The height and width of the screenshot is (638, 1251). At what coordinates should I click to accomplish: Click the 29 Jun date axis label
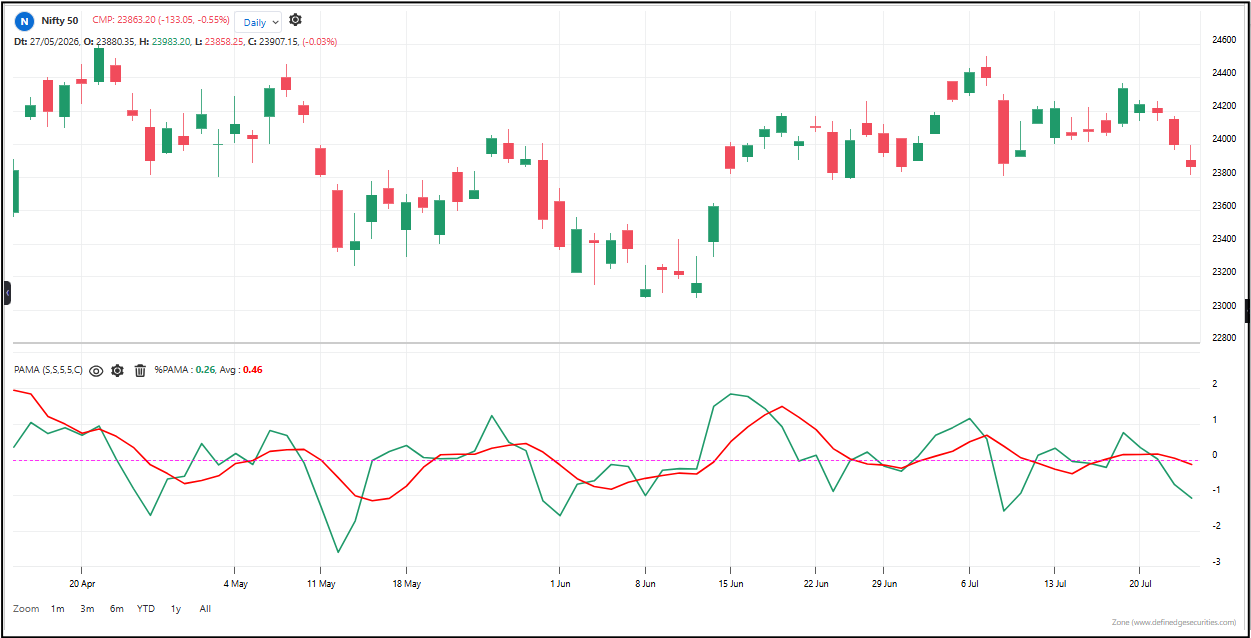884,582
